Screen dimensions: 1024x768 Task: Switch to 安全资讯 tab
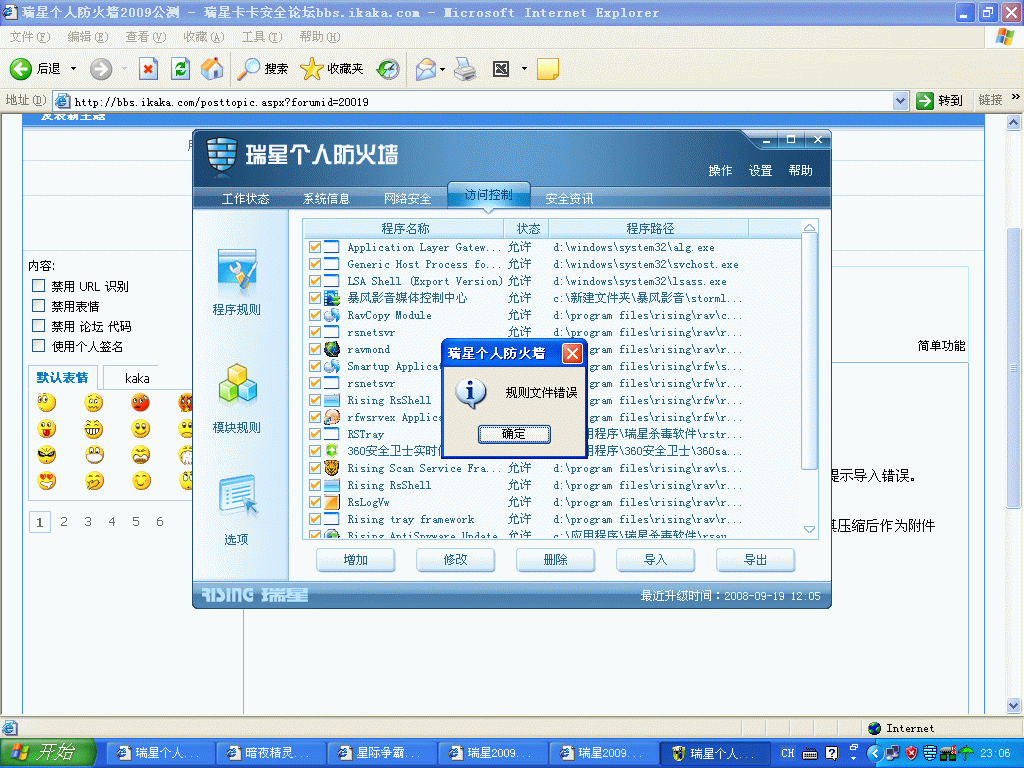[x=569, y=199]
